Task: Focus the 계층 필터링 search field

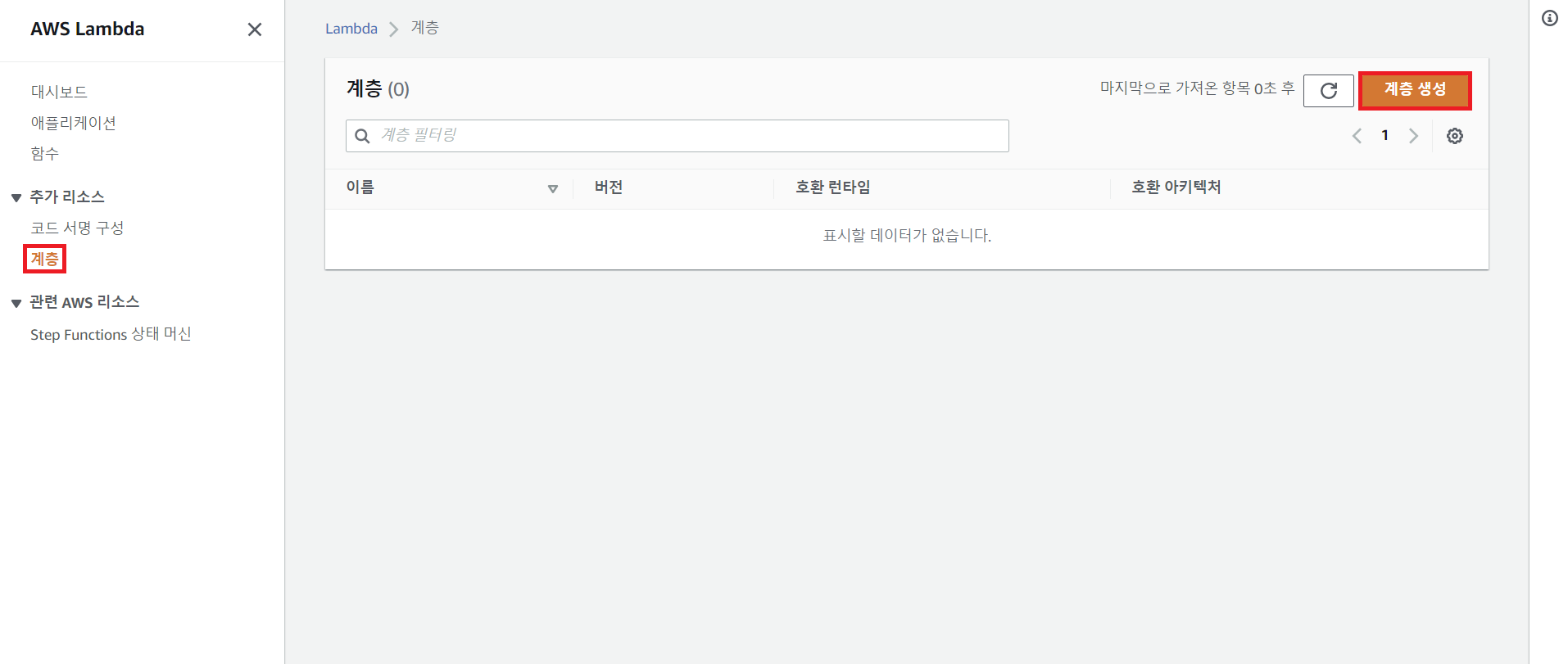Action: tap(677, 136)
